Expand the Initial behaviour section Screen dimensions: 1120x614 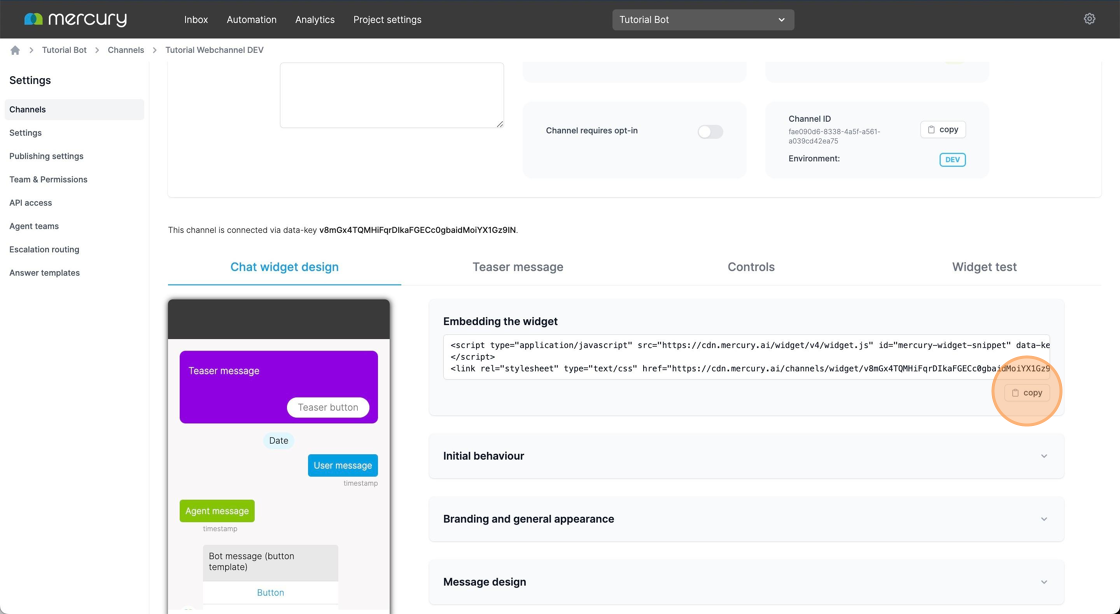point(746,456)
